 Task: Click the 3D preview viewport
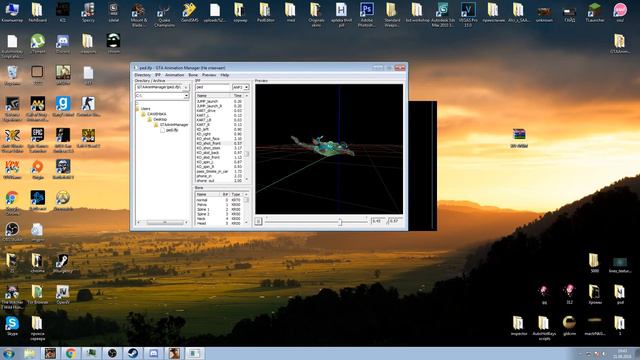(x=329, y=149)
